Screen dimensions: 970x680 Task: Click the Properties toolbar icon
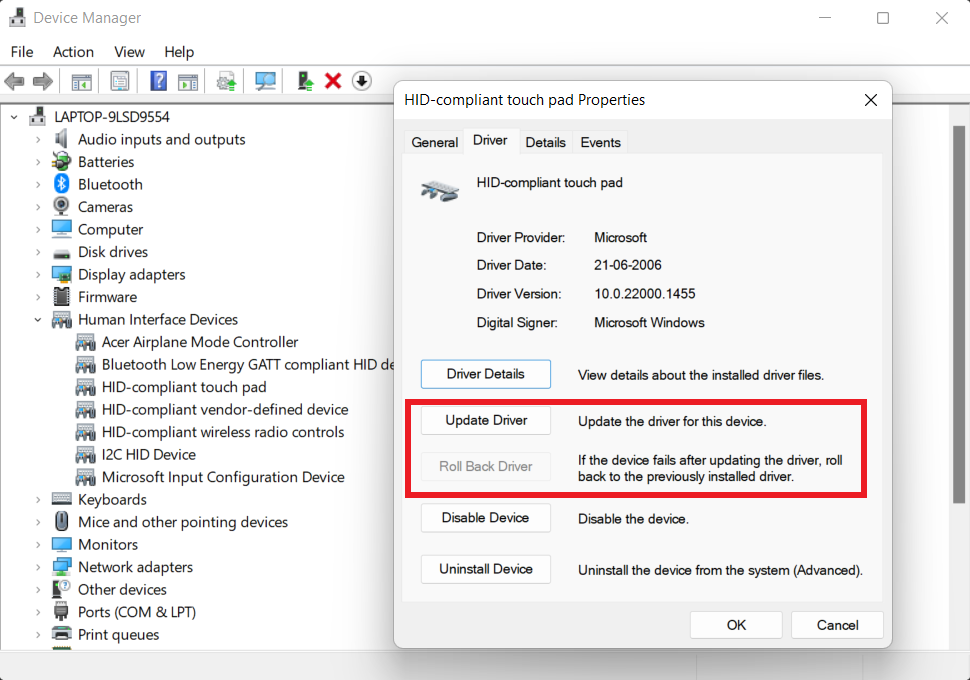pos(119,81)
